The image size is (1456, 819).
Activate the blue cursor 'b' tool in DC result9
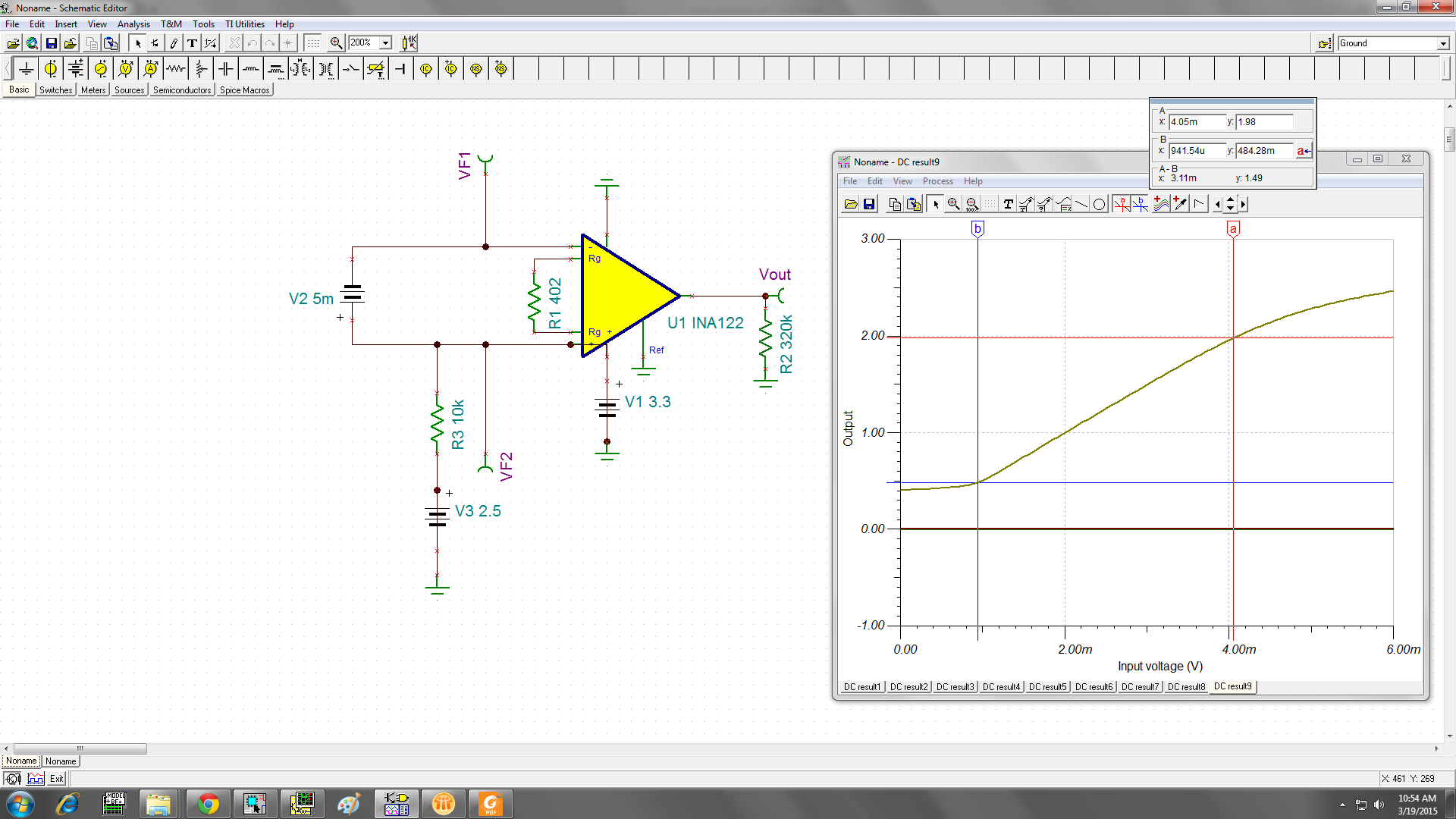[1141, 204]
